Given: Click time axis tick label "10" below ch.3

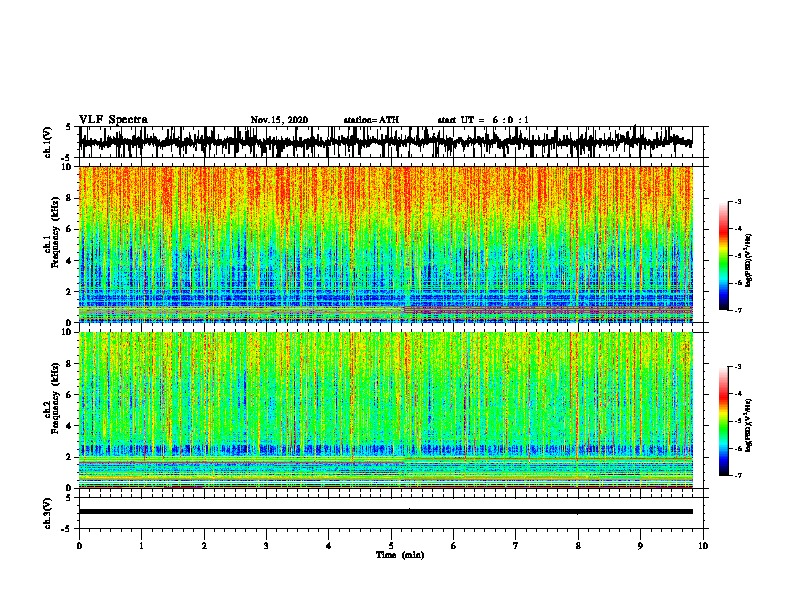Looking at the screenshot, I should pyautogui.click(x=703, y=546).
